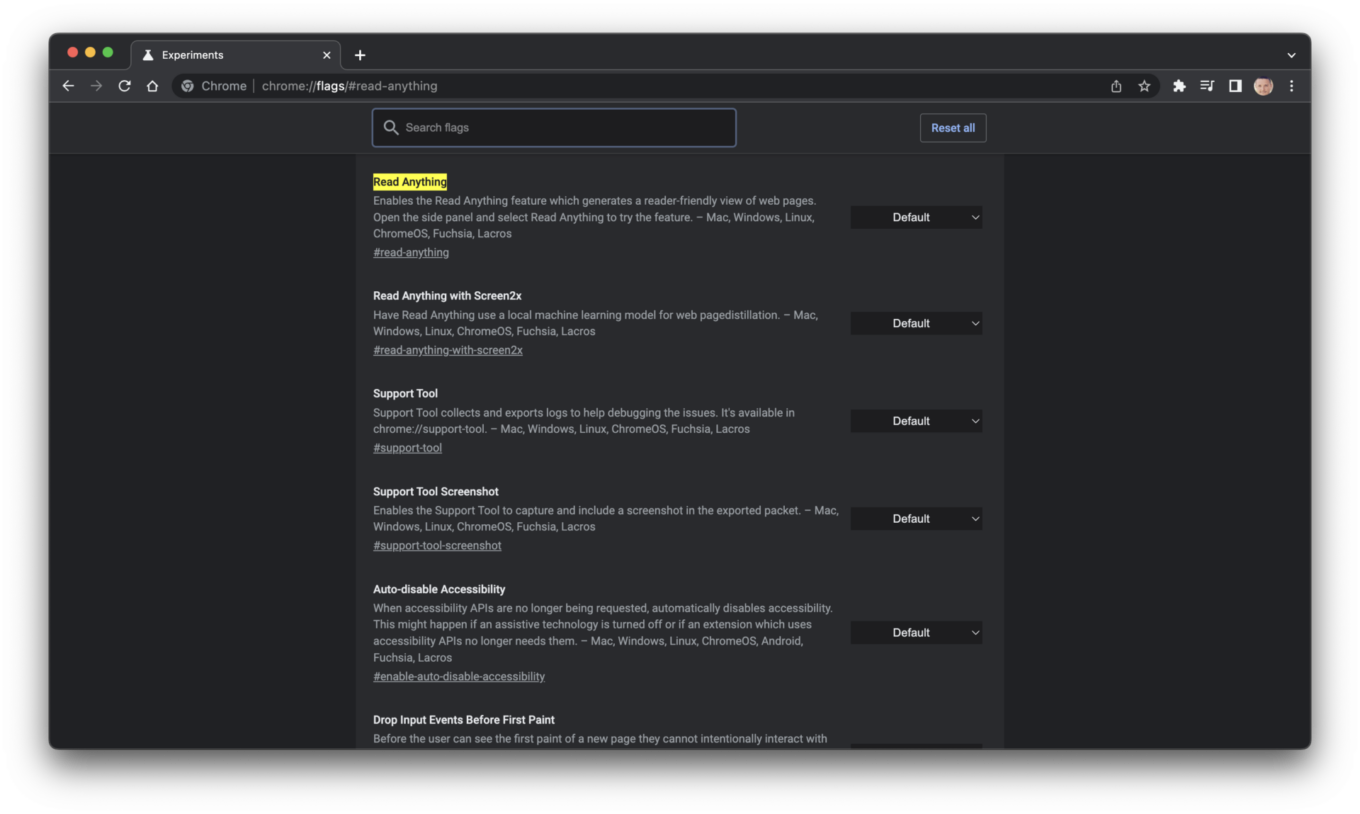Click the Reset all button
Screen dimensions: 1360x814
click(x=953, y=128)
